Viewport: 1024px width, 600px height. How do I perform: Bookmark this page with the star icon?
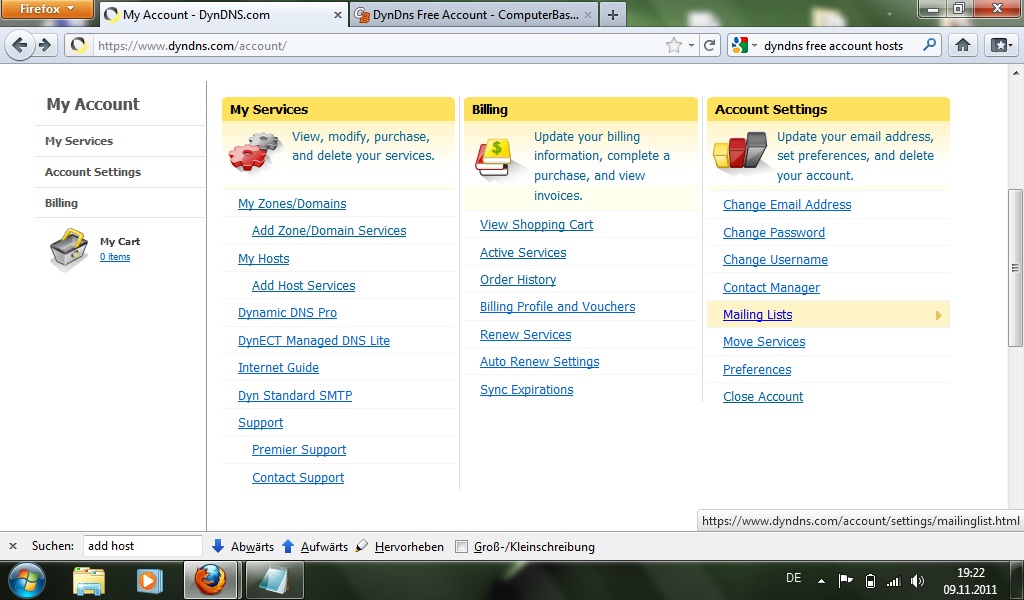tap(673, 45)
